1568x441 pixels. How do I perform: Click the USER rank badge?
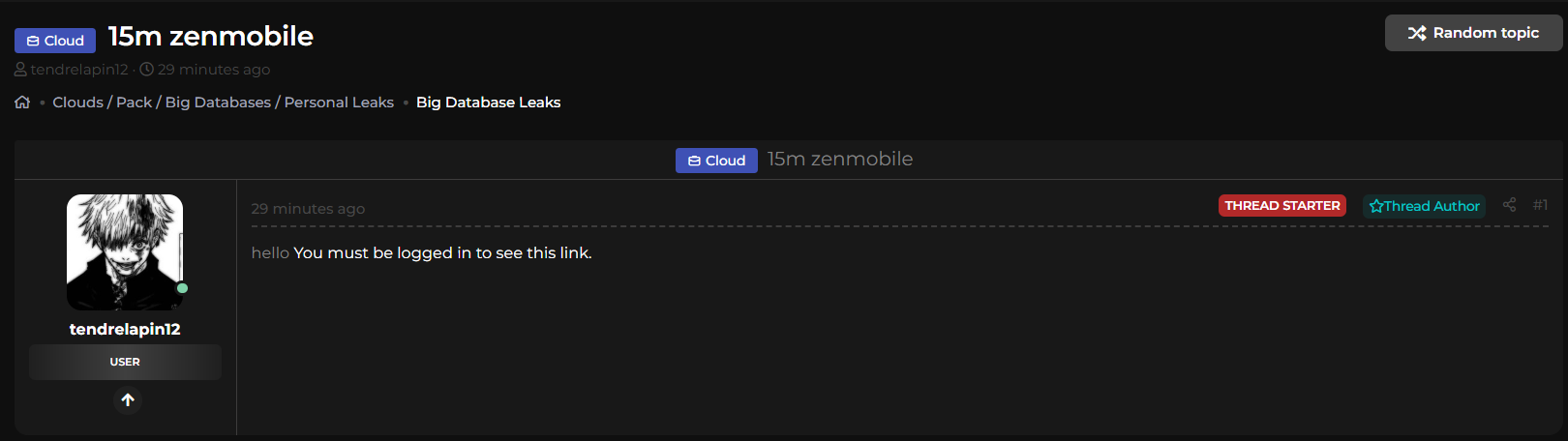point(125,362)
